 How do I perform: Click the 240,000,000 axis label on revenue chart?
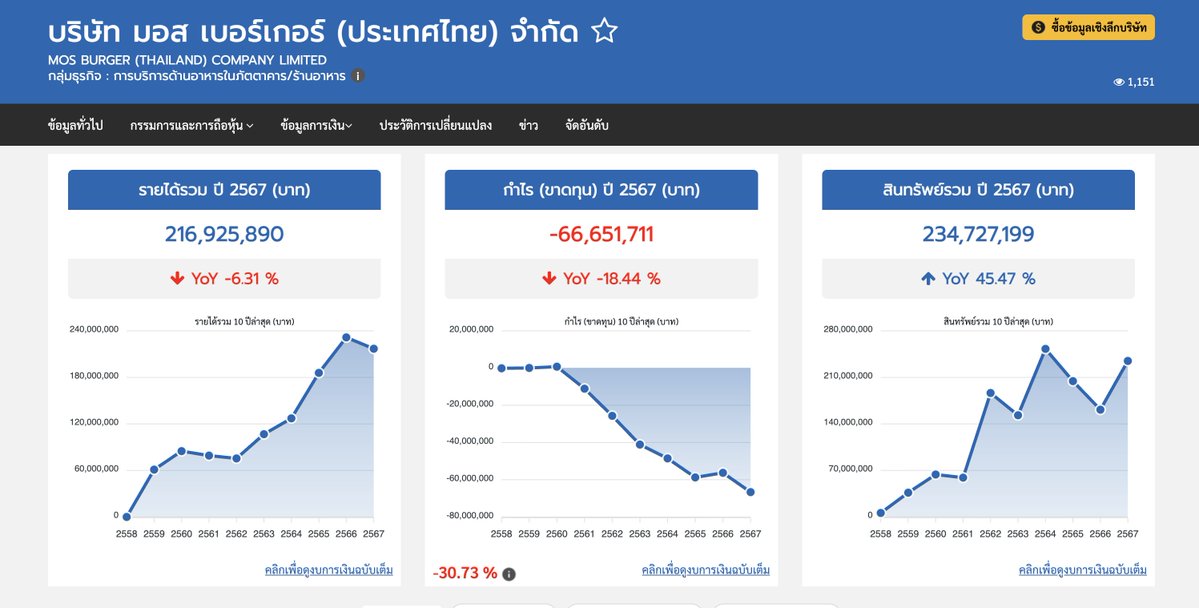94,330
